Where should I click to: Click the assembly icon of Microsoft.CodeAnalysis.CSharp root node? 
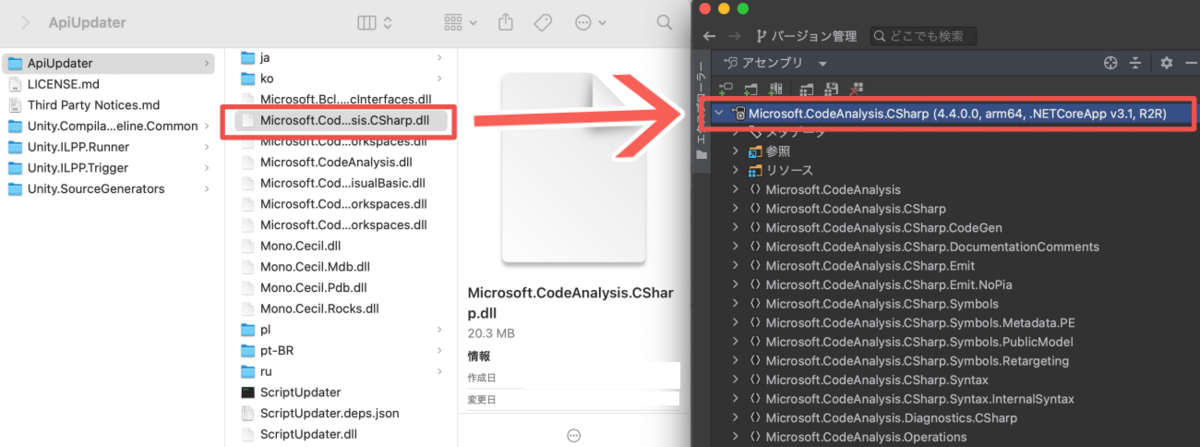739,114
